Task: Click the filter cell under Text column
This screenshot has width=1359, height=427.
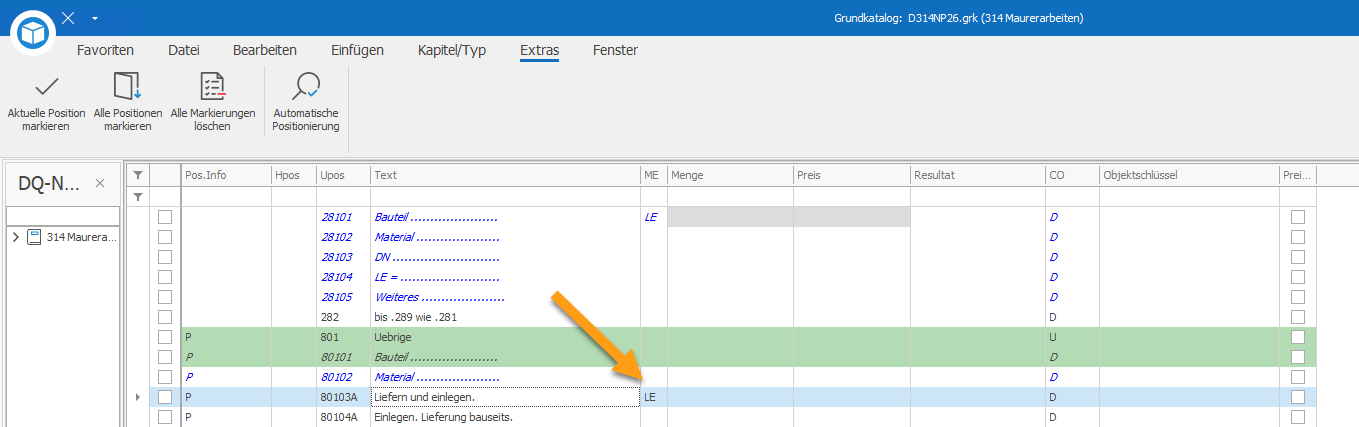Action: pos(505,196)
